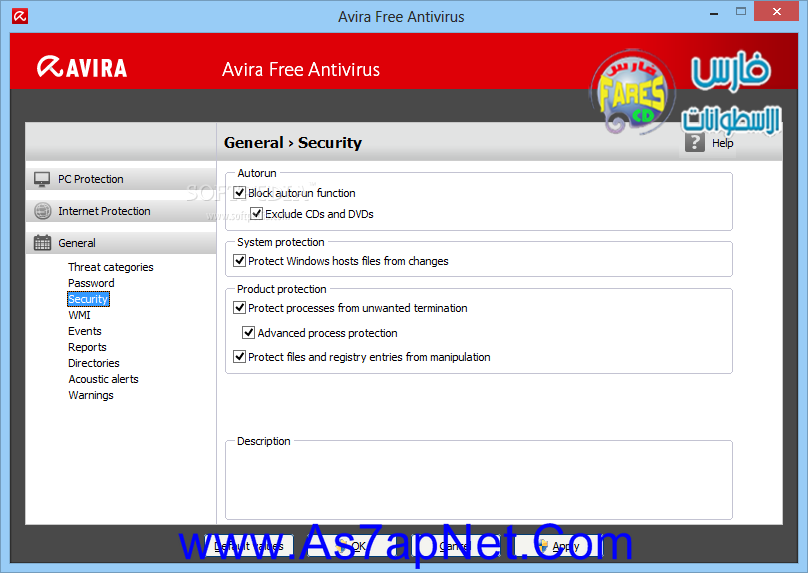Uncheck Block autorun function
Viewport: 808px width, 573px height.
coord(240,193)
